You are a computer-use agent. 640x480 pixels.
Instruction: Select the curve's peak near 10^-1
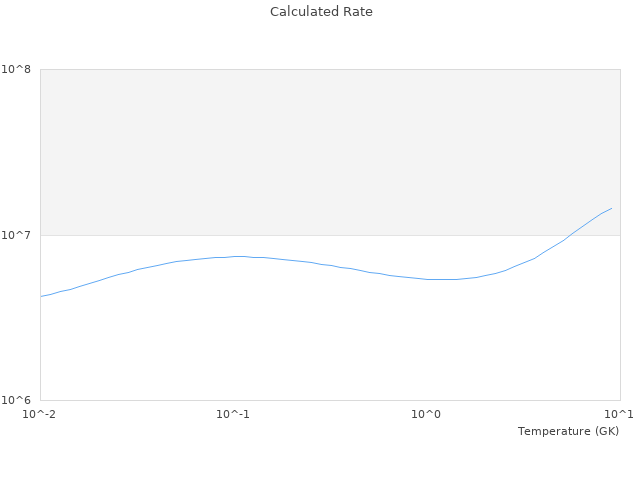pyautogui.click(x=237, y=256)
